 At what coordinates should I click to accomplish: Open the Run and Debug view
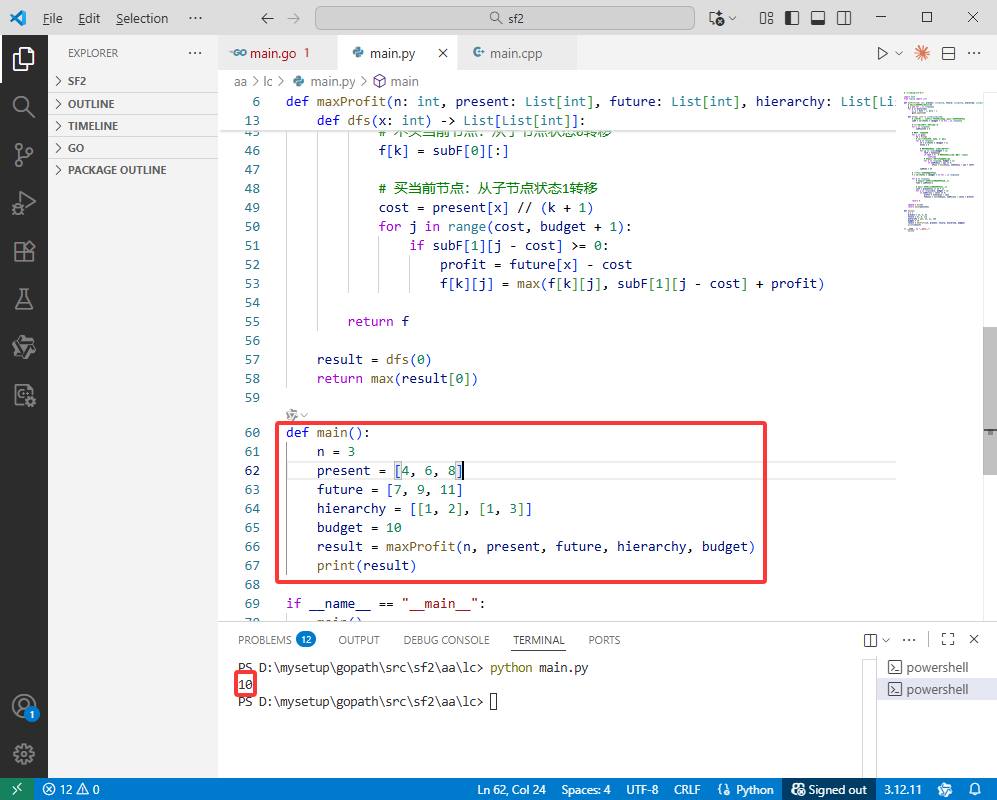click(x=24, y=203)
